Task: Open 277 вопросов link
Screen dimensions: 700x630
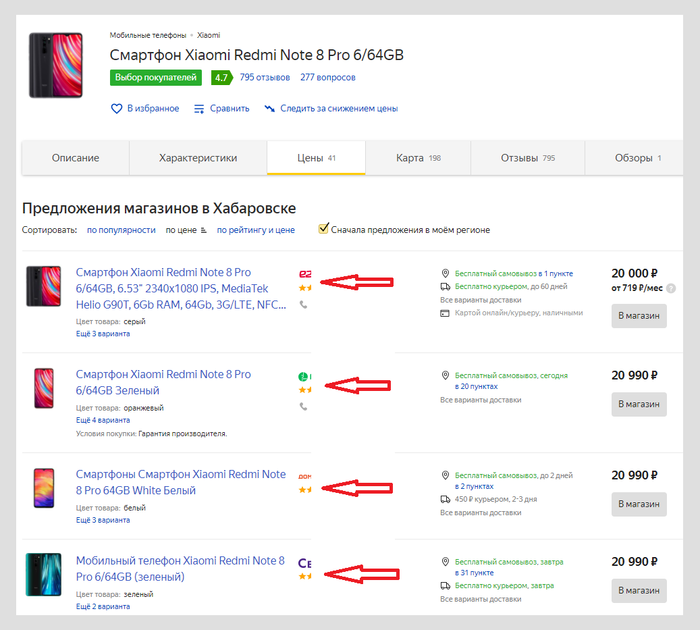Action: [x=328, y=78]
